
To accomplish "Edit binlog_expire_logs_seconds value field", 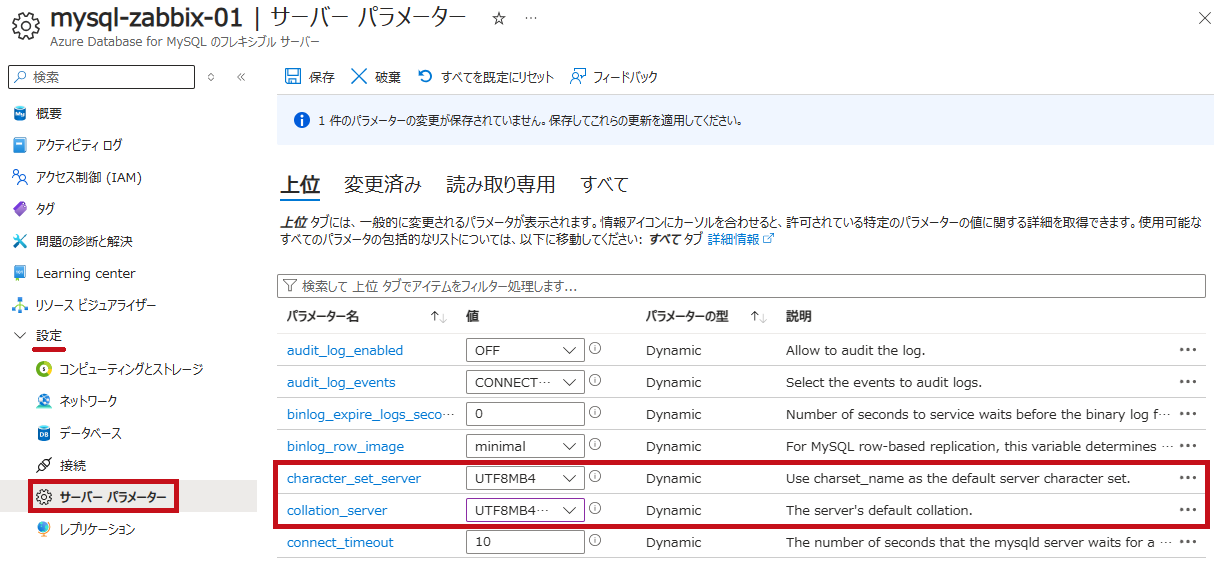I will click(x=525, y=414).
